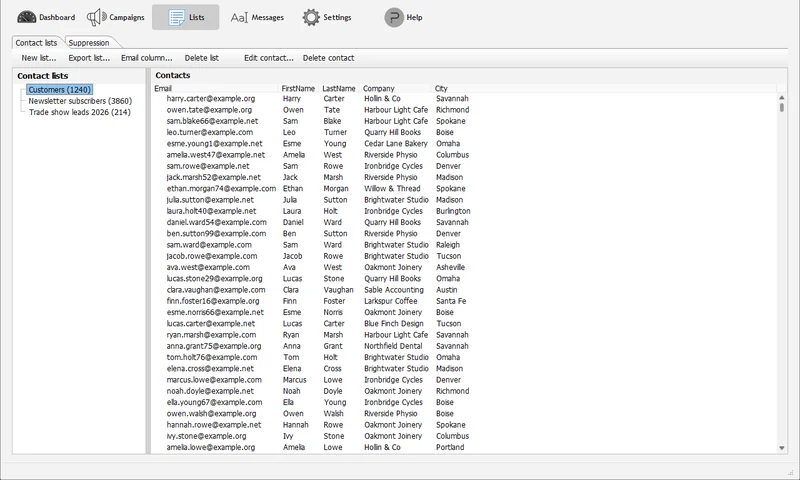Sort by the LastName column header
The height and width of the screenshot is (480, 800).
(339, 88)
